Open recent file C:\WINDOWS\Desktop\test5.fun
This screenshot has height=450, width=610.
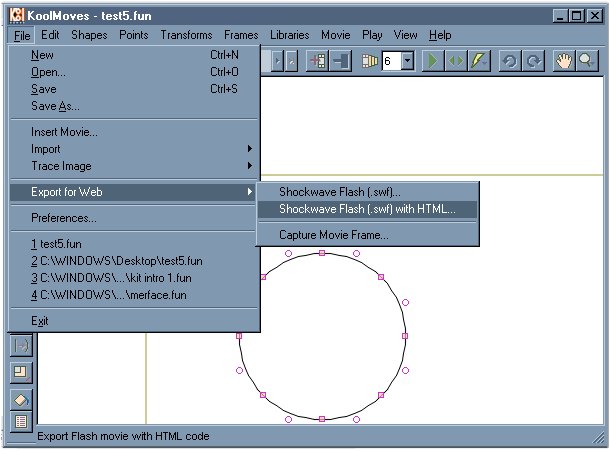tap(134, 261)
